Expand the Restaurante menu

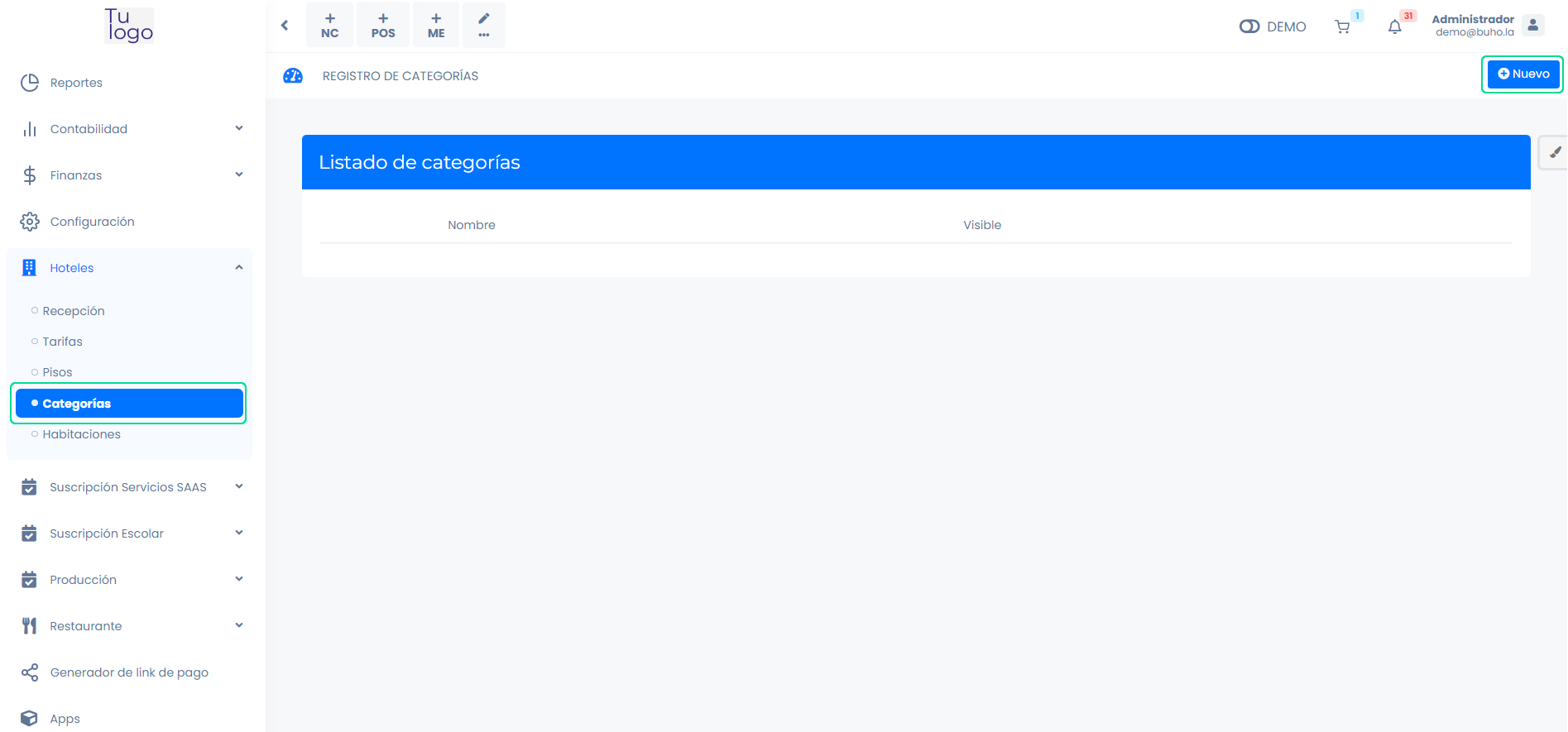132,626
